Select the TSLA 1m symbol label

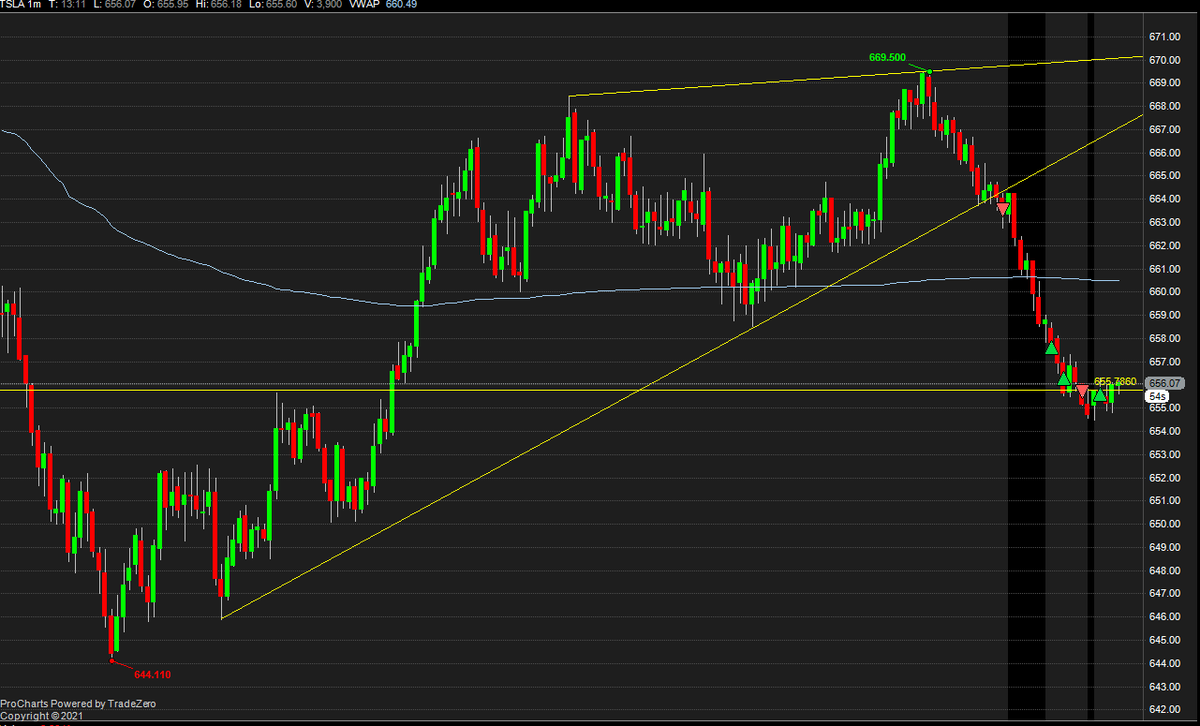click(21, 5)
